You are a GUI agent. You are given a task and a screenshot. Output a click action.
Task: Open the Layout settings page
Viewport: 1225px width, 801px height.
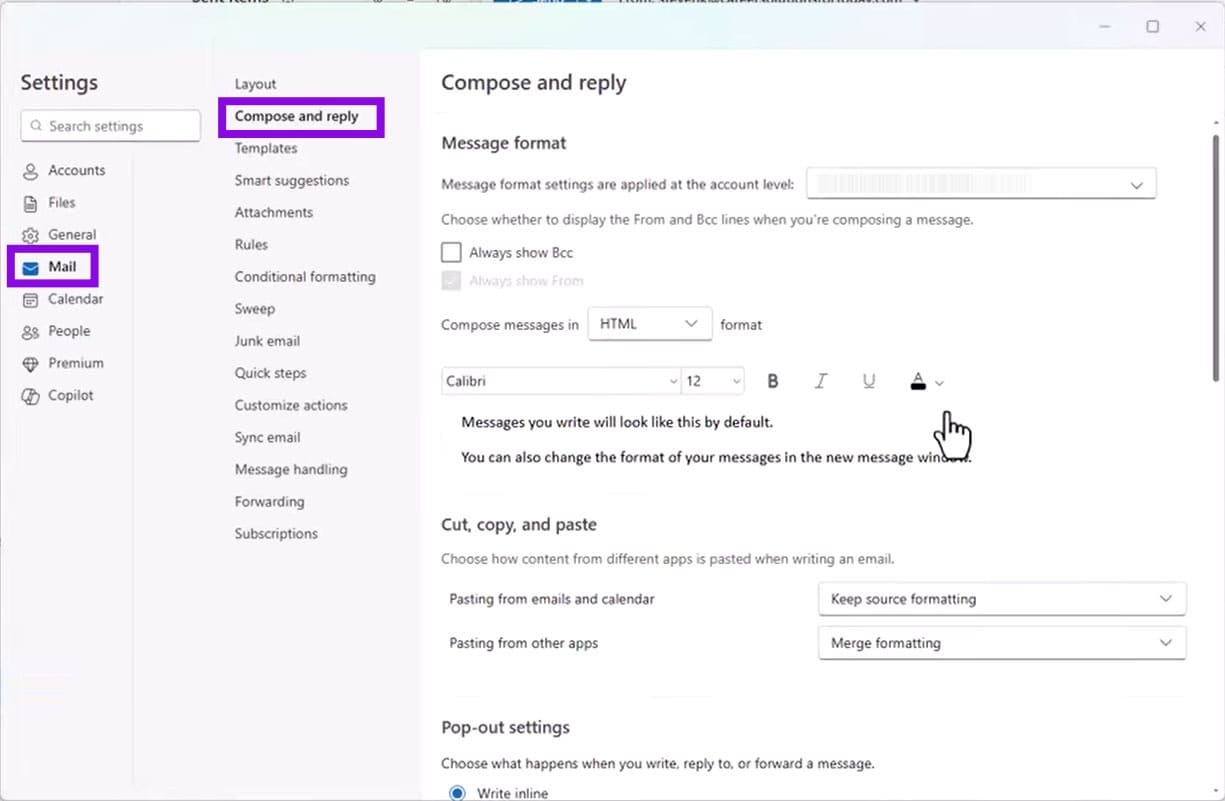(255, 84)
